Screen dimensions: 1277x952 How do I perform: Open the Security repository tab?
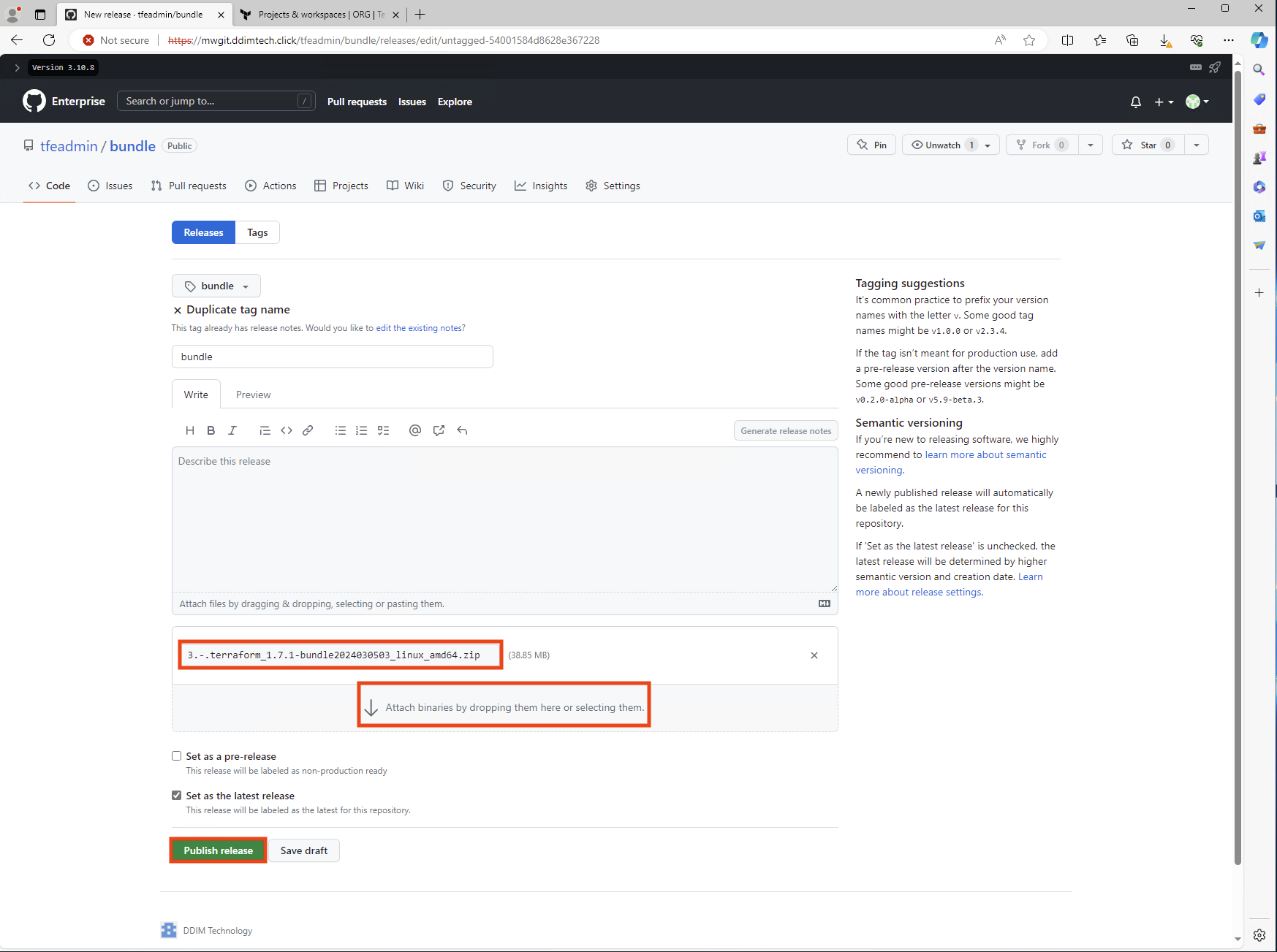(x=469, y=186)
